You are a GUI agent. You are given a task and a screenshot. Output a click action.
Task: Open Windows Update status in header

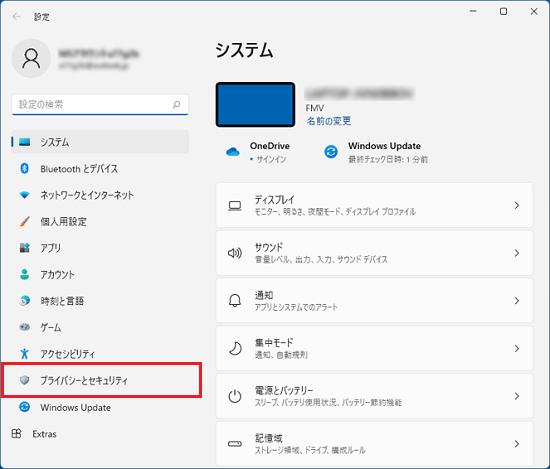376,152
